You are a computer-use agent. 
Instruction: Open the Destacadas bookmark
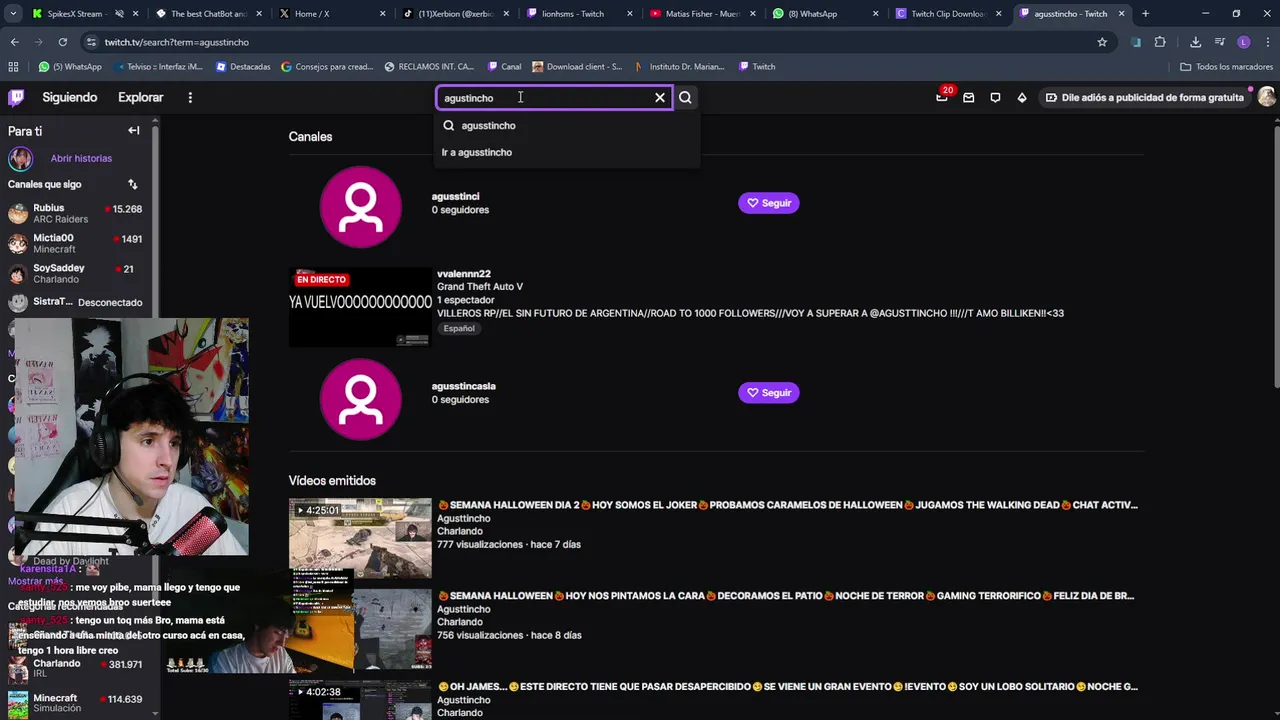242,67
